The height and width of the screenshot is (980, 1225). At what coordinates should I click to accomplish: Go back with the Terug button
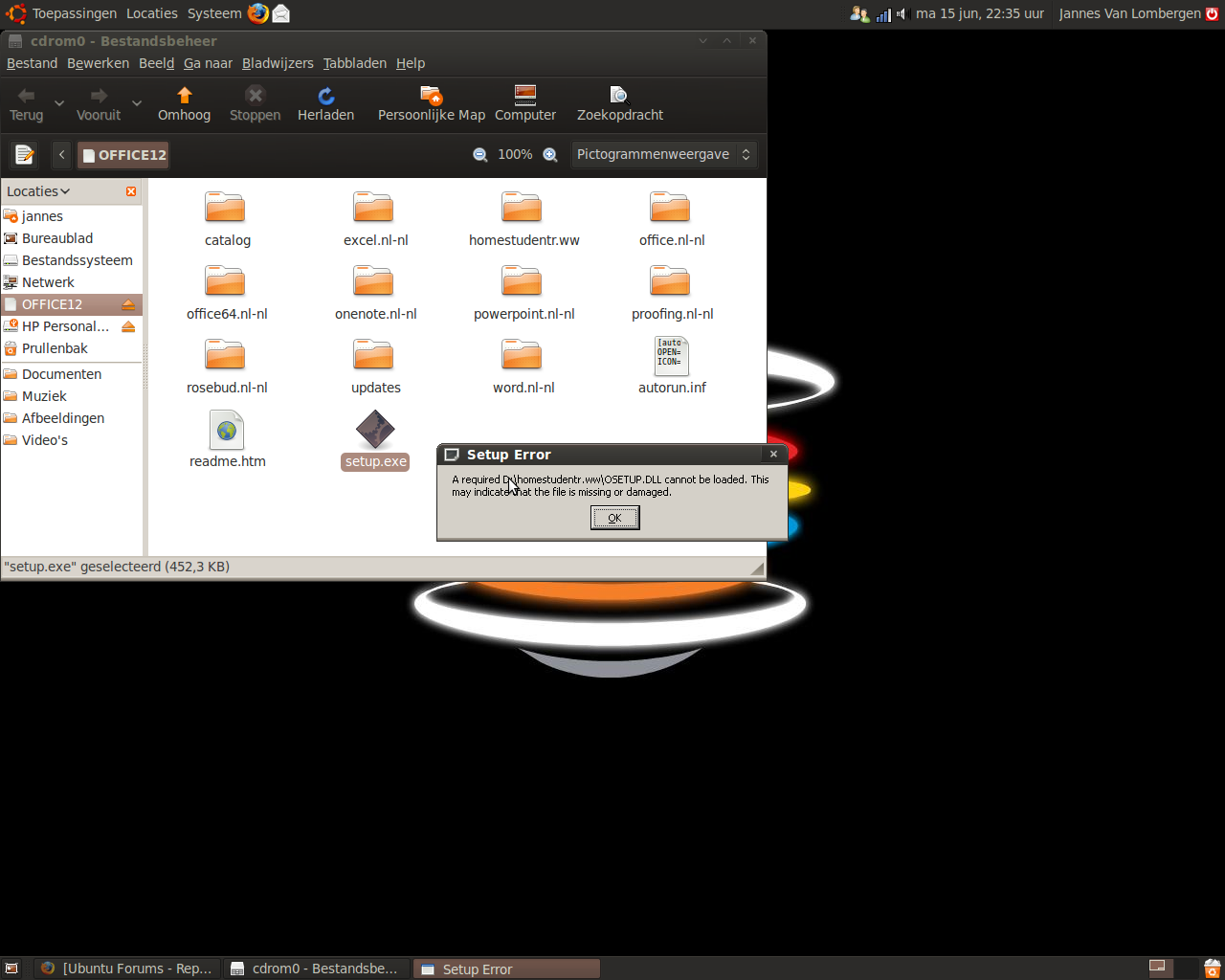[27, 104]
